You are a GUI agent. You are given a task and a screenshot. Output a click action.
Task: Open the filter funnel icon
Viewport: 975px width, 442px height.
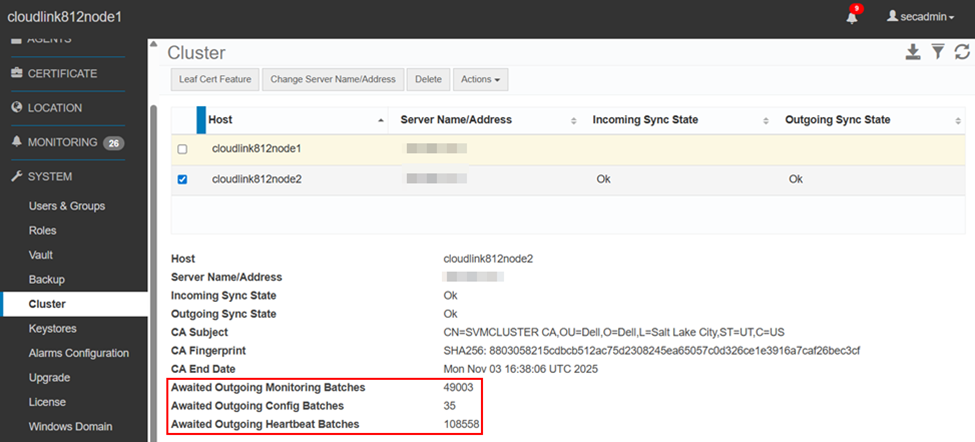938,53
